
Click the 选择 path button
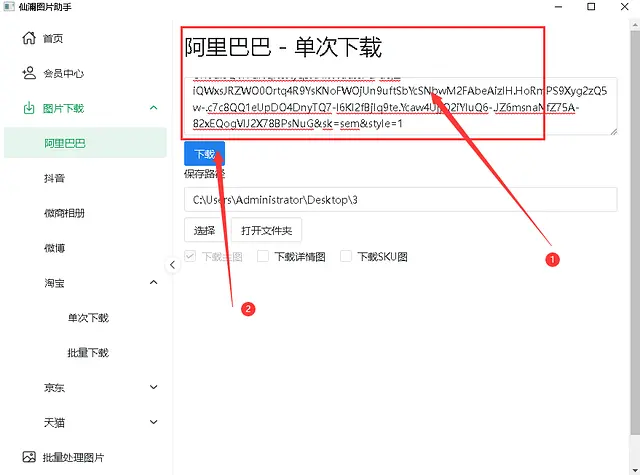[x=204, y=230]
